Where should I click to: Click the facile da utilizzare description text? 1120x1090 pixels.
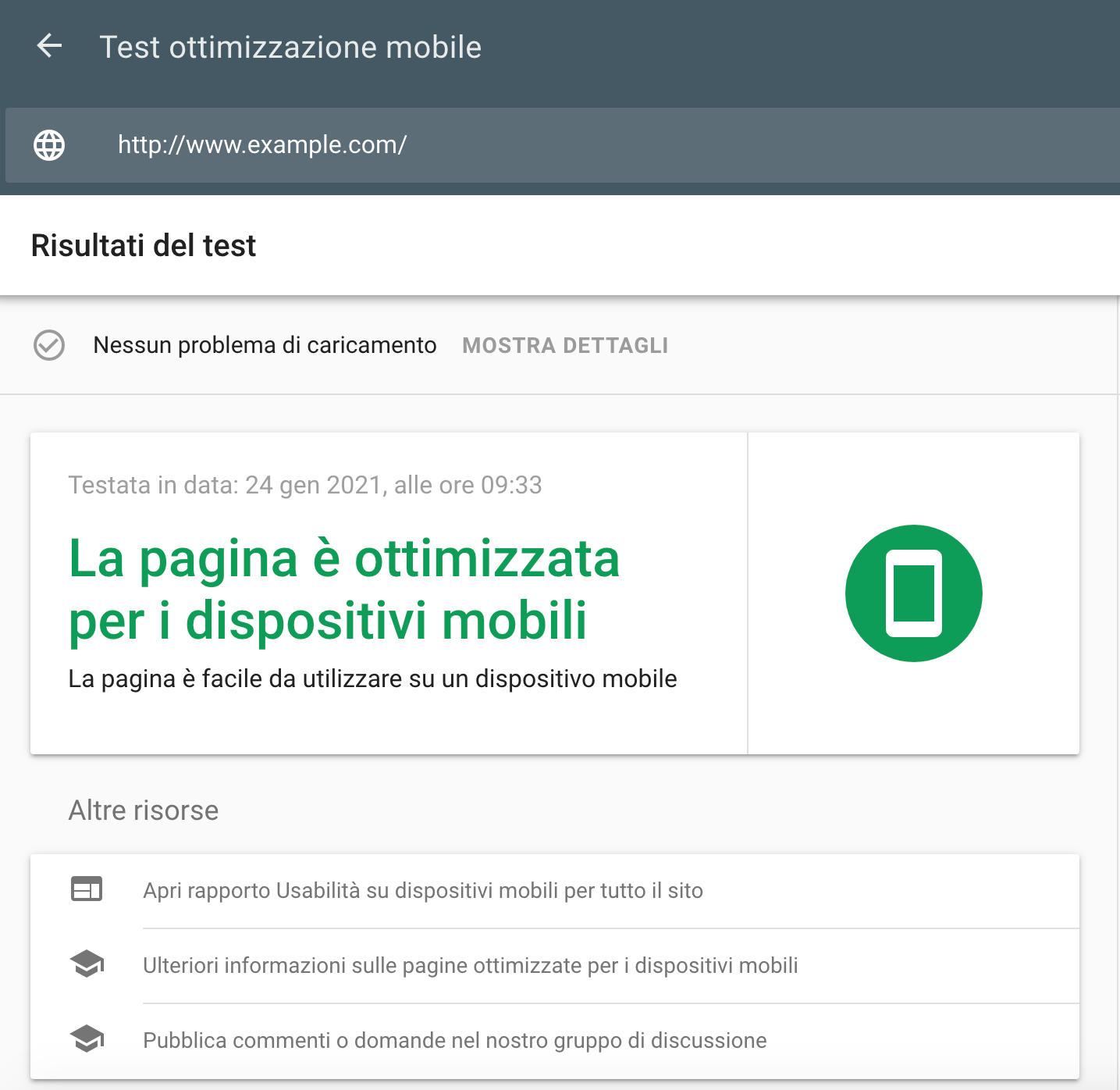(372, 679)
